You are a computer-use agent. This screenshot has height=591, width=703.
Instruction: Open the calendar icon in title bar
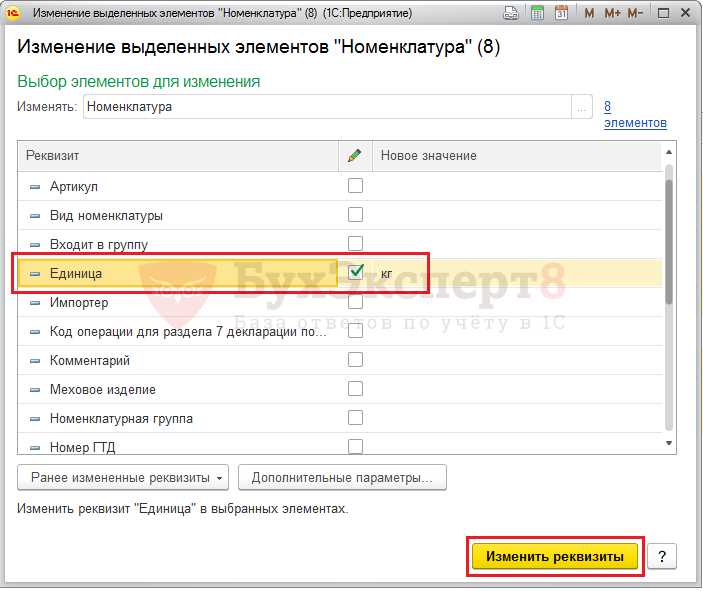pos(561,13)
